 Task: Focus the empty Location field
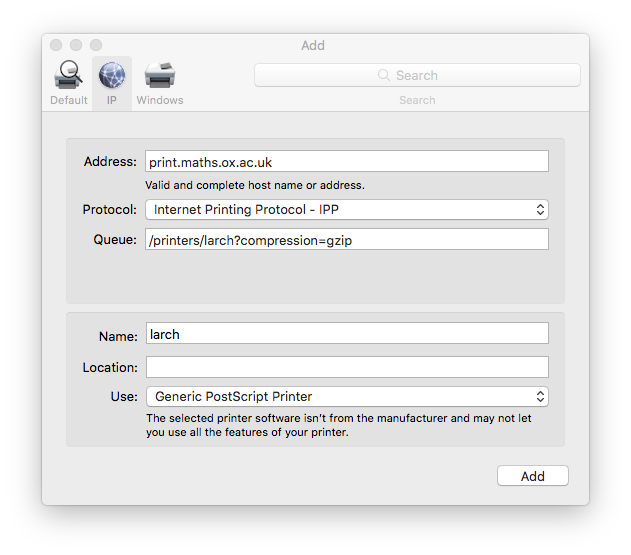click(x=347, y=367)
